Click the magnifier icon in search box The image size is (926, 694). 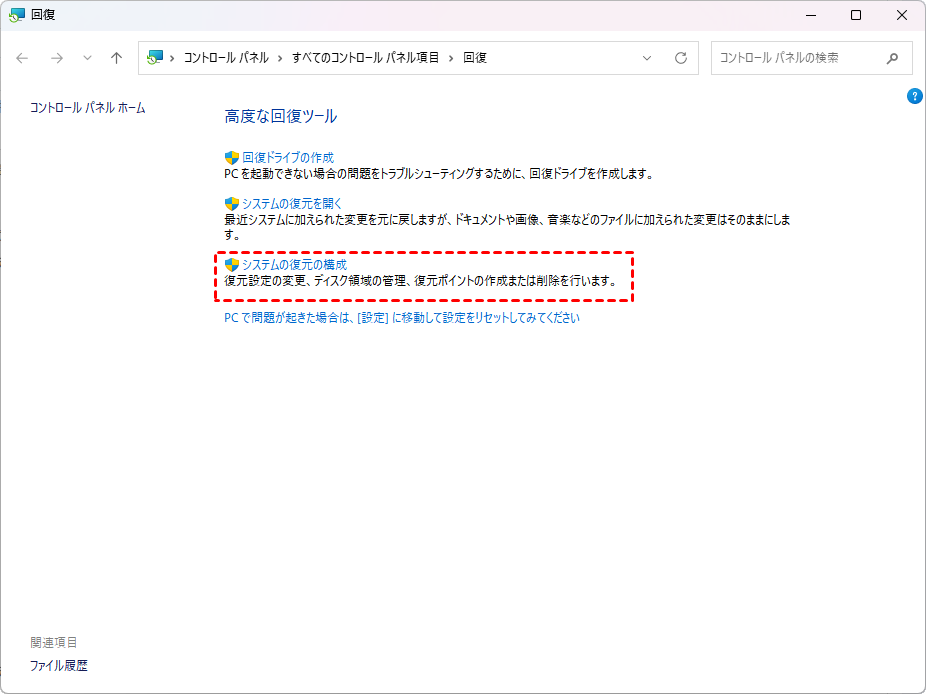[x=892, y=58]
